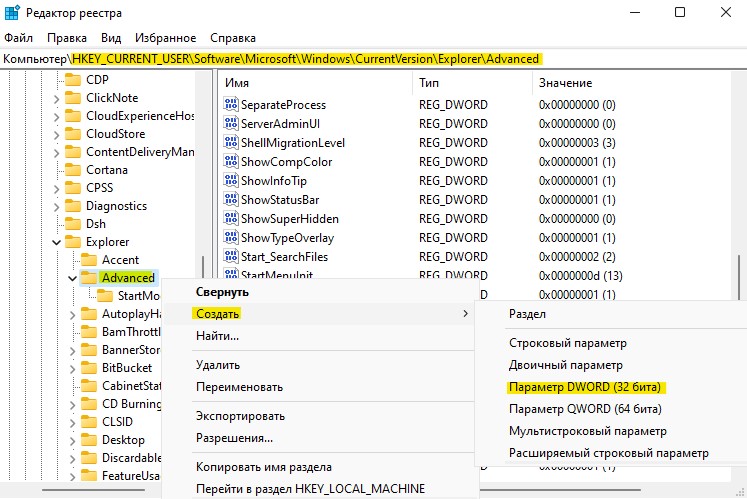
Task: Click the Advanced folder icon
Action: tap(89, 277)
